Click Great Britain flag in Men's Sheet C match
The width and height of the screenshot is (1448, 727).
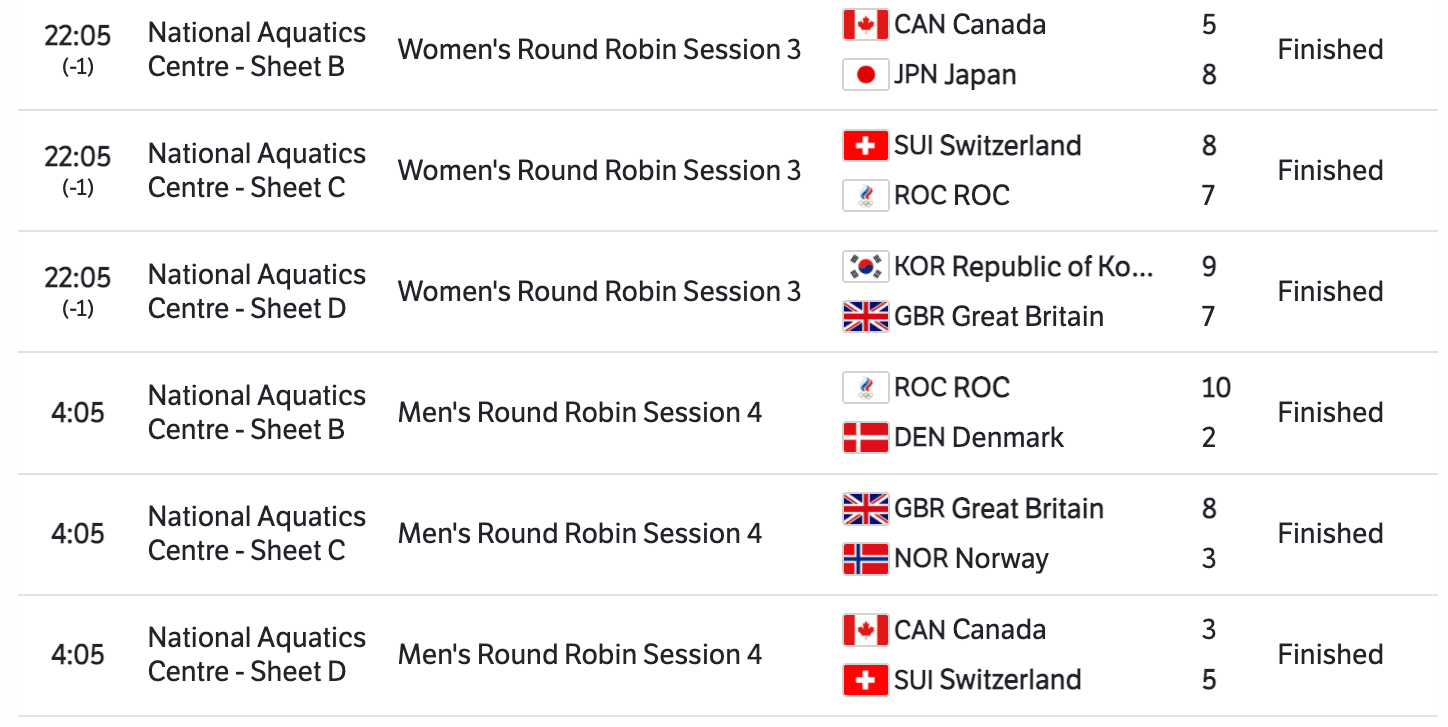(865, 509)
